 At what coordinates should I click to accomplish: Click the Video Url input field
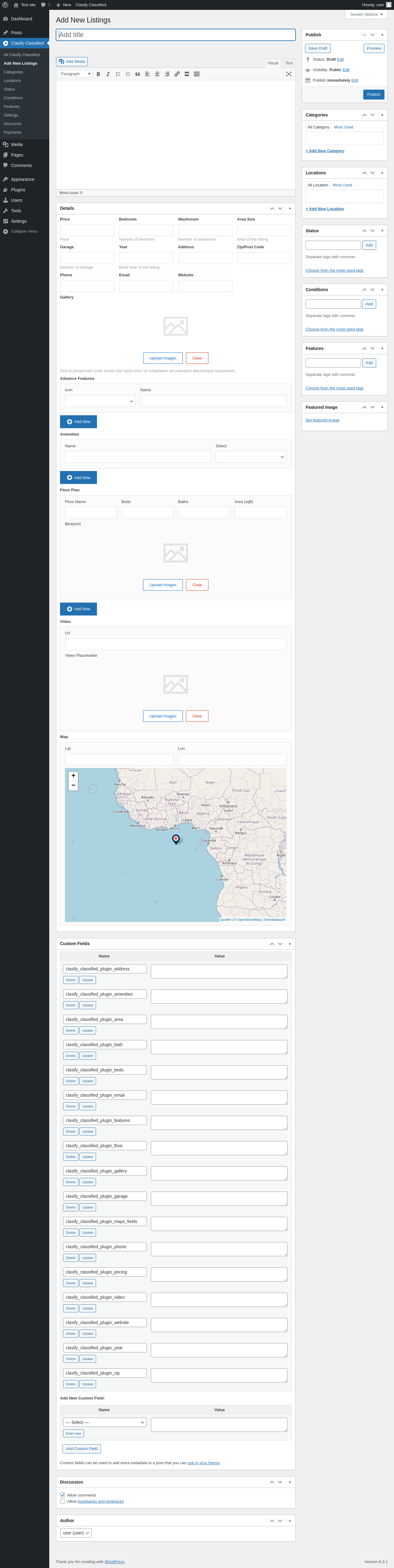tap(176, 644)
